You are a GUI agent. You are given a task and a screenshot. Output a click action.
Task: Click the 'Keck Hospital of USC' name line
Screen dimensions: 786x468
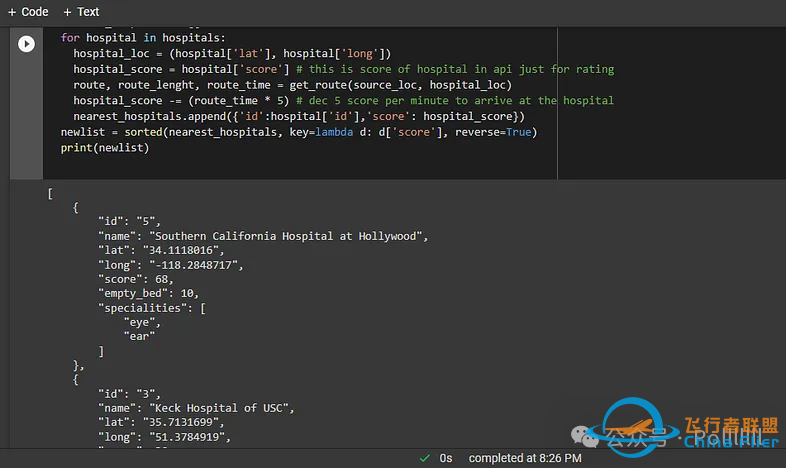[x=196, y=408]
